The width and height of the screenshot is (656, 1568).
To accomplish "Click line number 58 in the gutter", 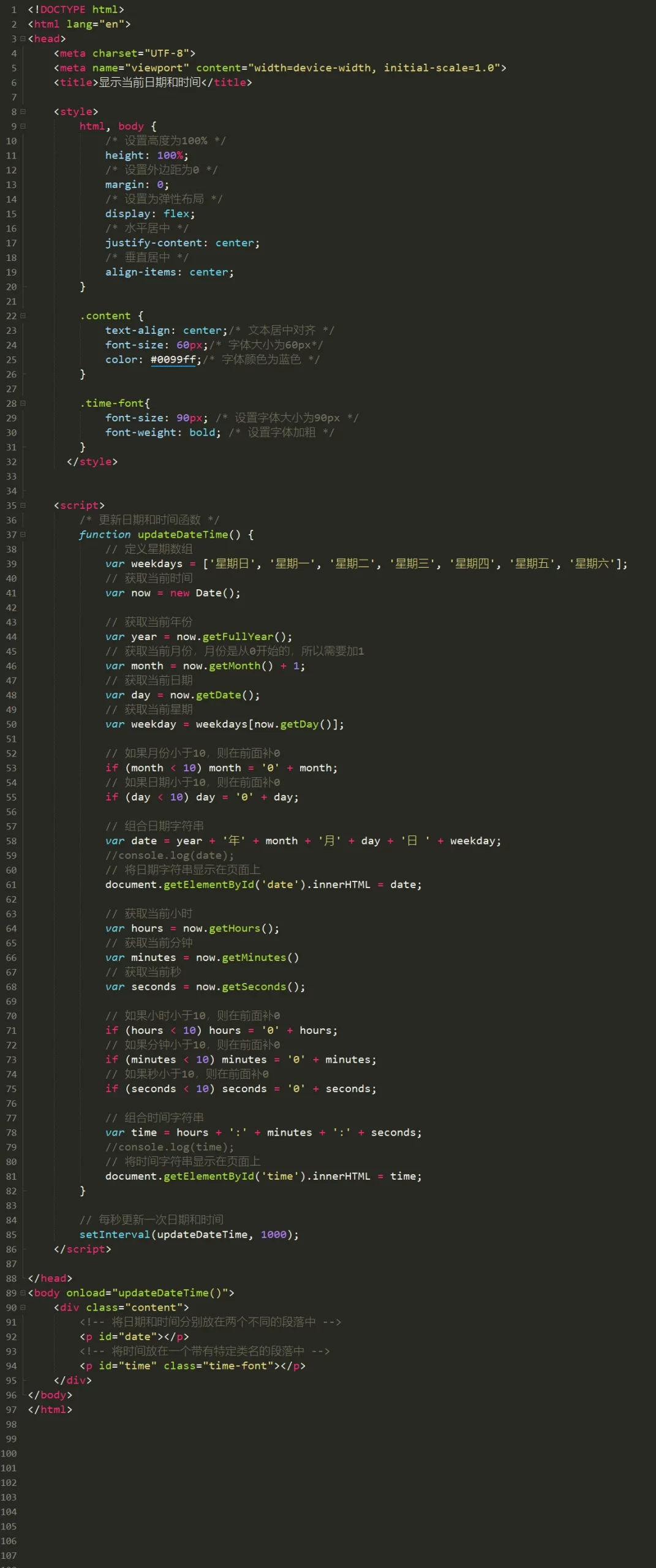I will [x=11, y=841].
